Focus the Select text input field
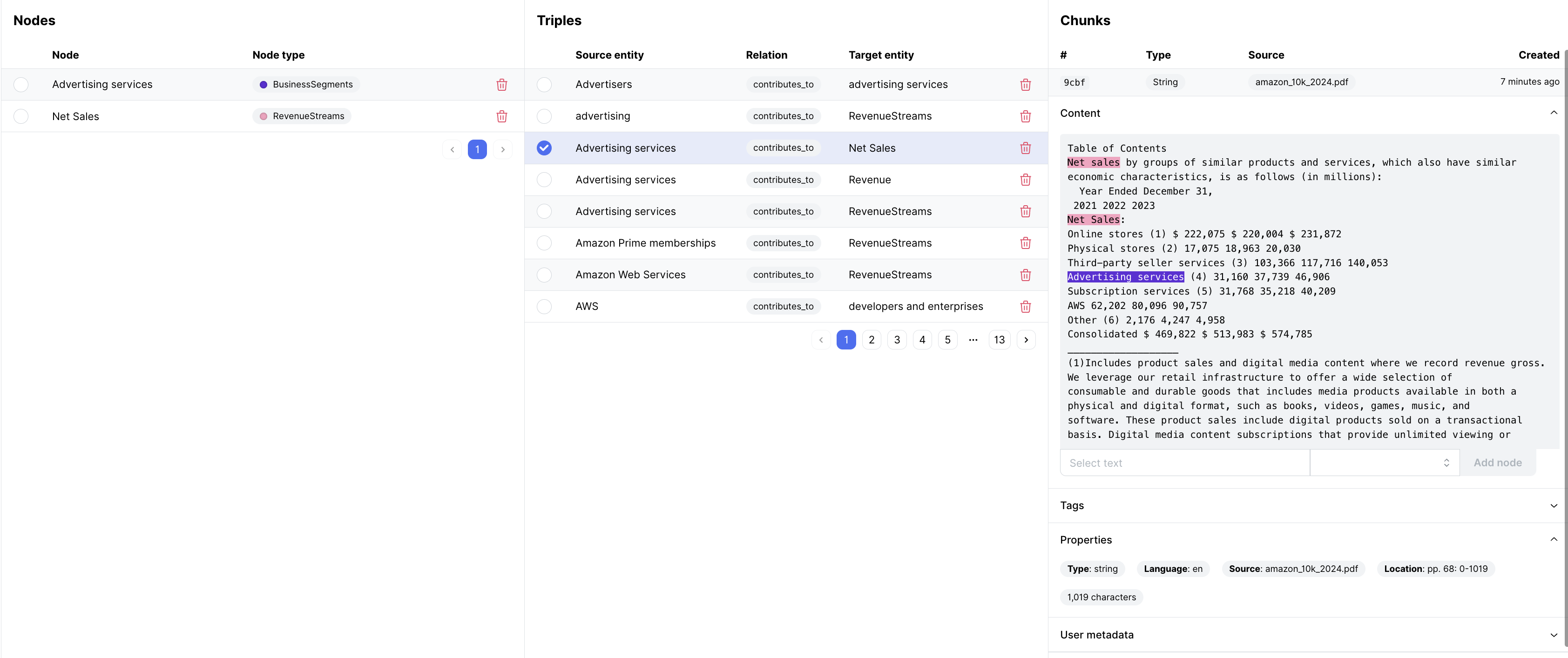The width and height of the screenshot is (1568, 658). (1184, 463)
